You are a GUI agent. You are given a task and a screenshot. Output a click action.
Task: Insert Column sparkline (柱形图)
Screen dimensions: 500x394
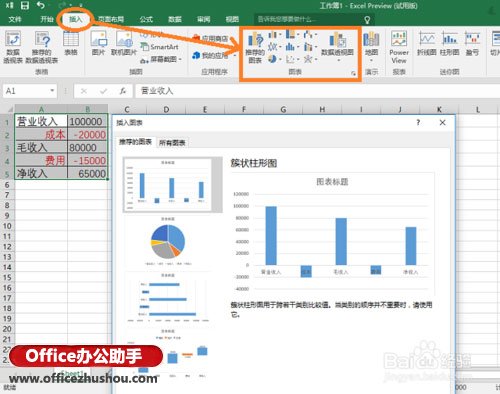[449, 43]
